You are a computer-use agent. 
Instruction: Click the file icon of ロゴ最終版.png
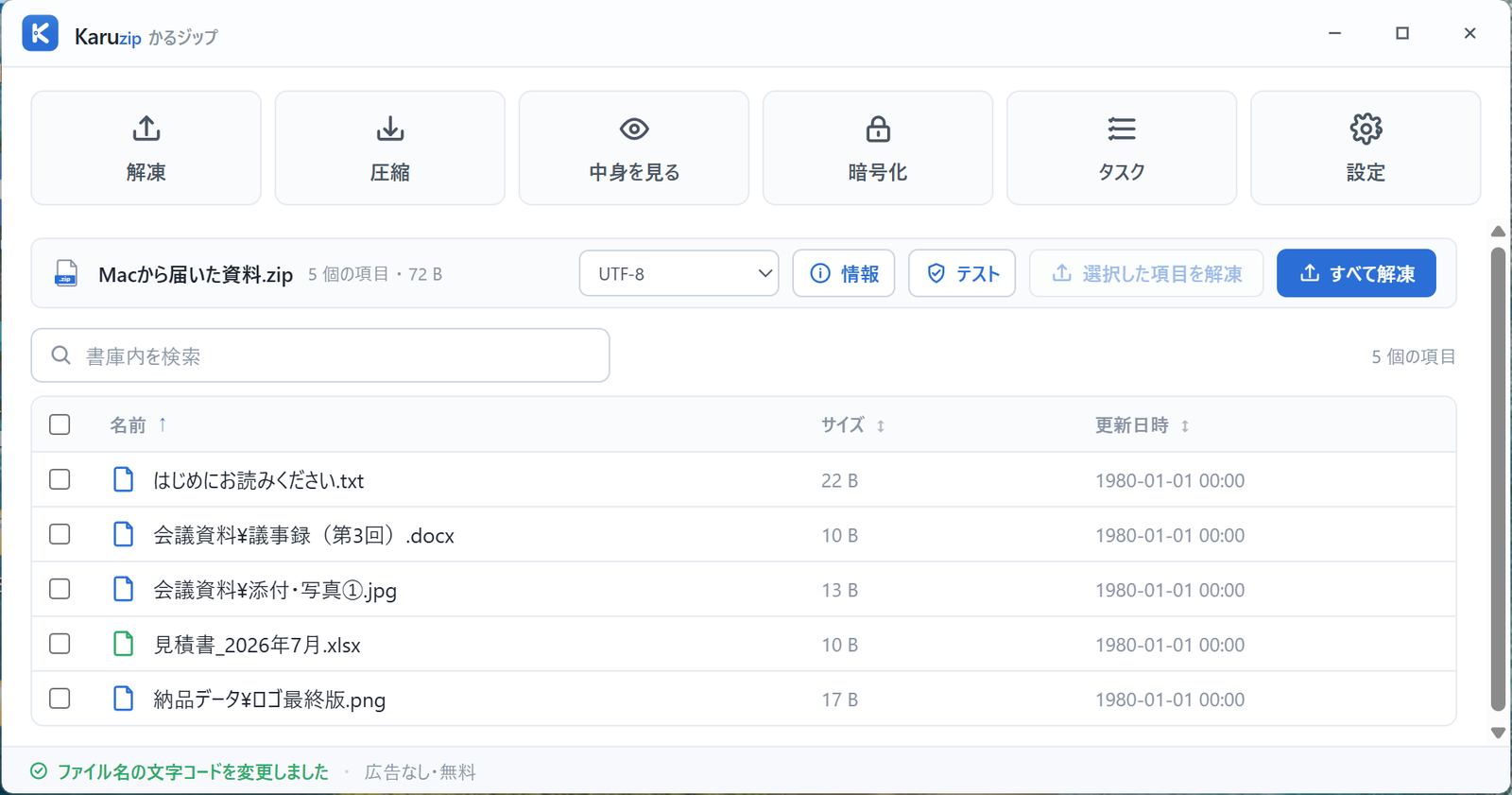point(124,699)
